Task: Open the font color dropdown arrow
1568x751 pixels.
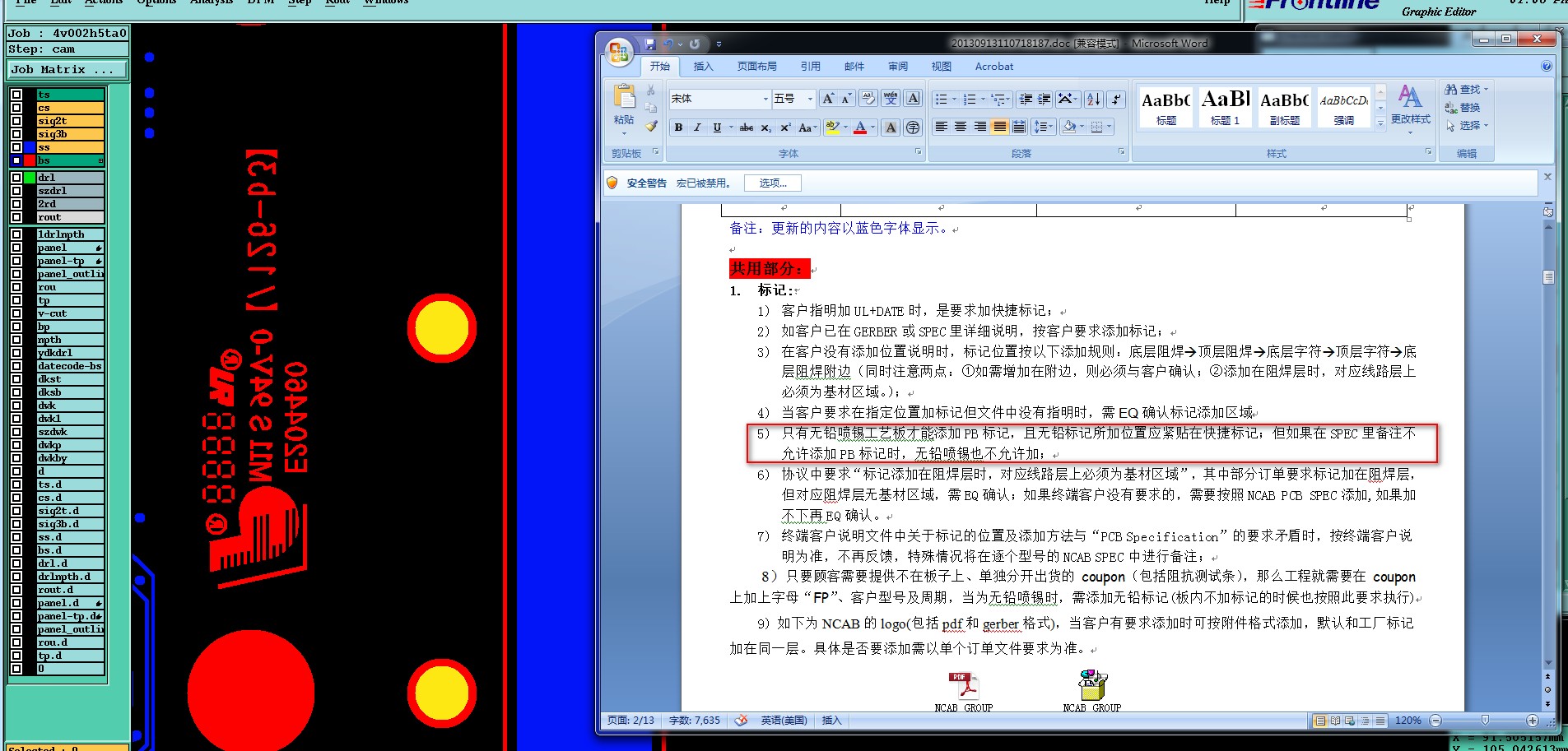Action: coord(872,127)
